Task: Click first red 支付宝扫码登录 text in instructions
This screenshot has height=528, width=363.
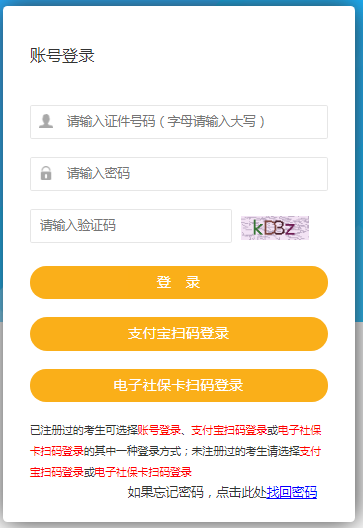Action: point(229,430)
